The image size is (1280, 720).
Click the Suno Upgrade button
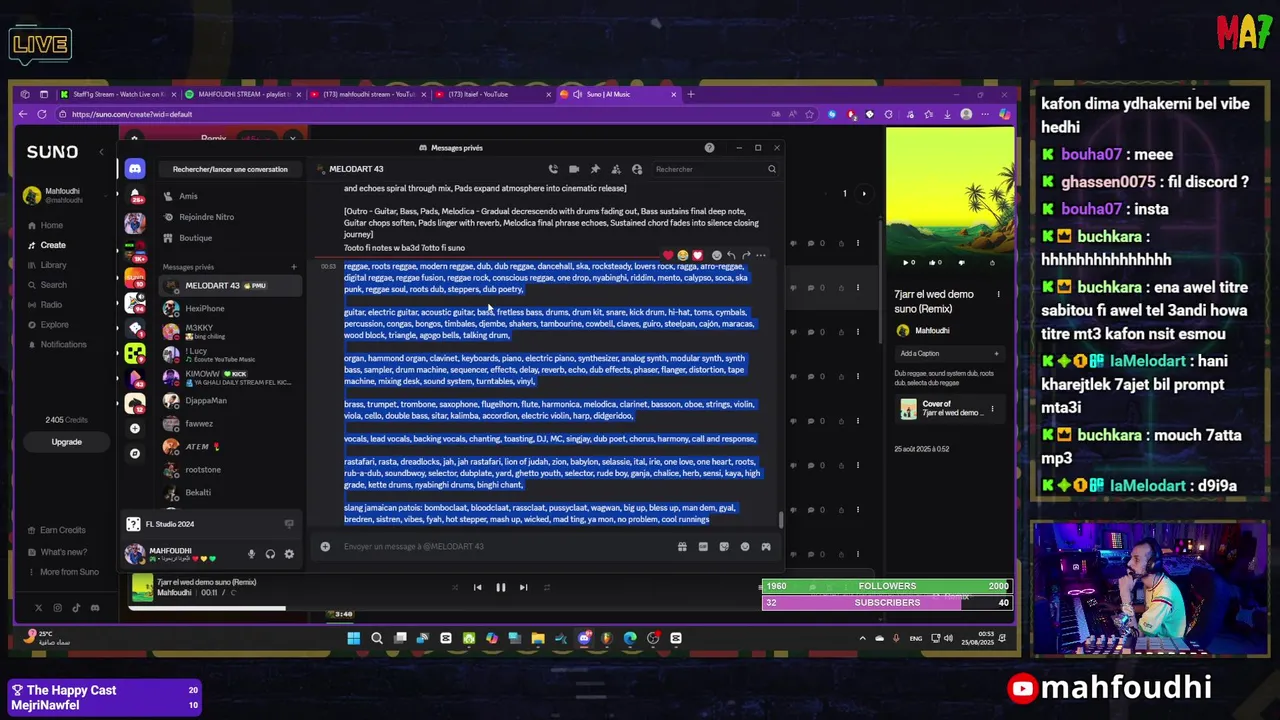tap(66, 442)
